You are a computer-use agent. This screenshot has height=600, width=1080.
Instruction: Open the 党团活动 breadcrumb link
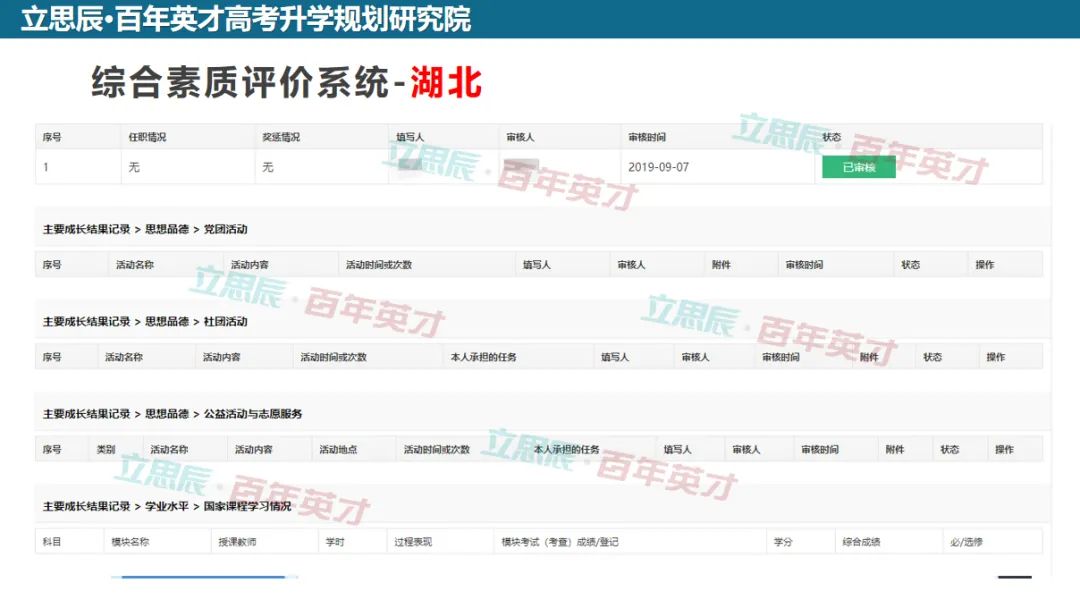point(225,229)
